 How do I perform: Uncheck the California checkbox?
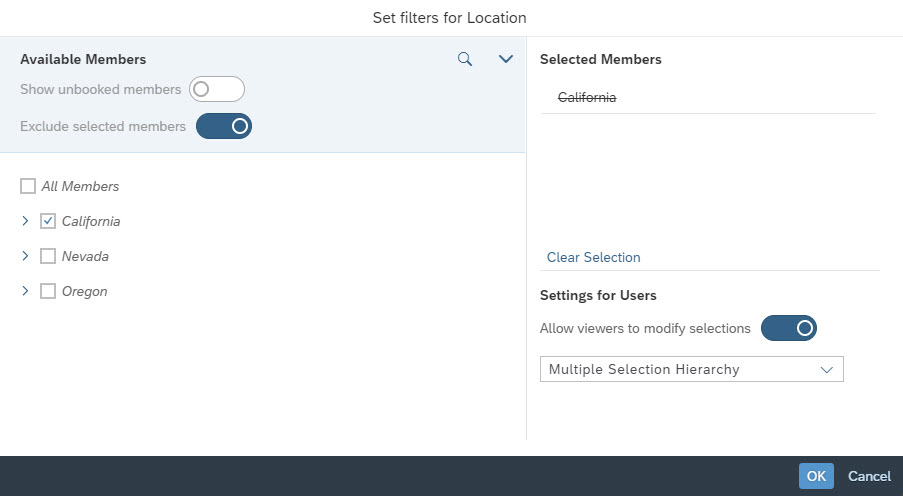point(48,221)
